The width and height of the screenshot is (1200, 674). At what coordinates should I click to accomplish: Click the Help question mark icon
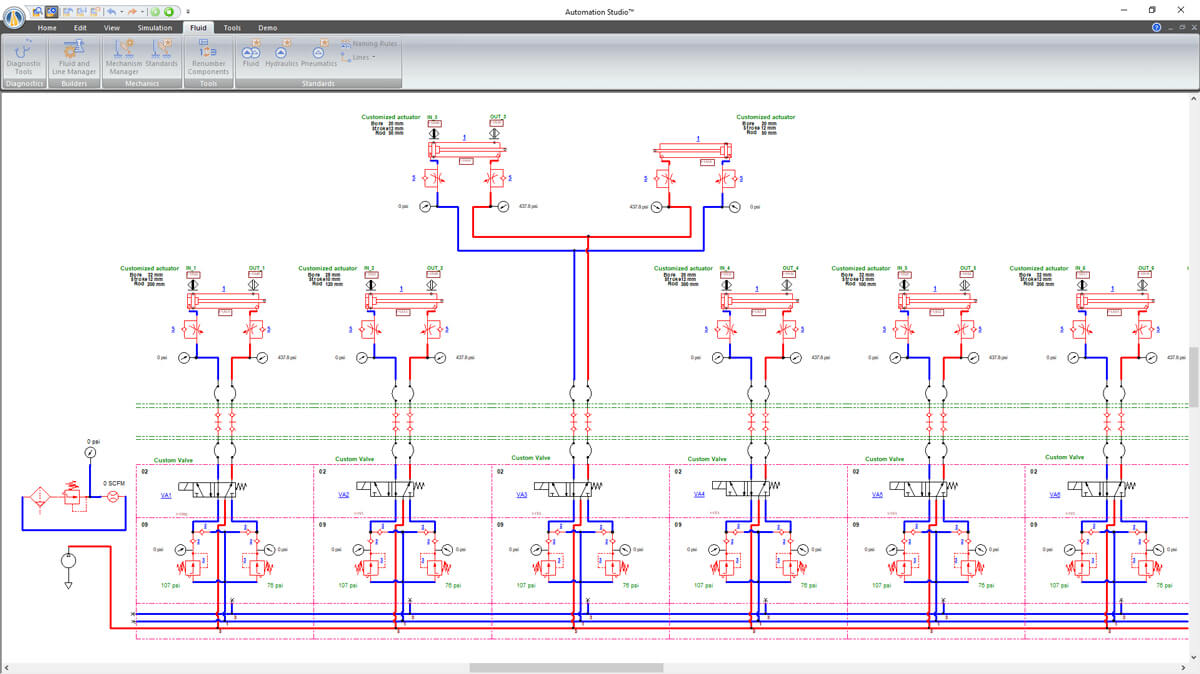pyautogui.click(x=1156, y=28)
